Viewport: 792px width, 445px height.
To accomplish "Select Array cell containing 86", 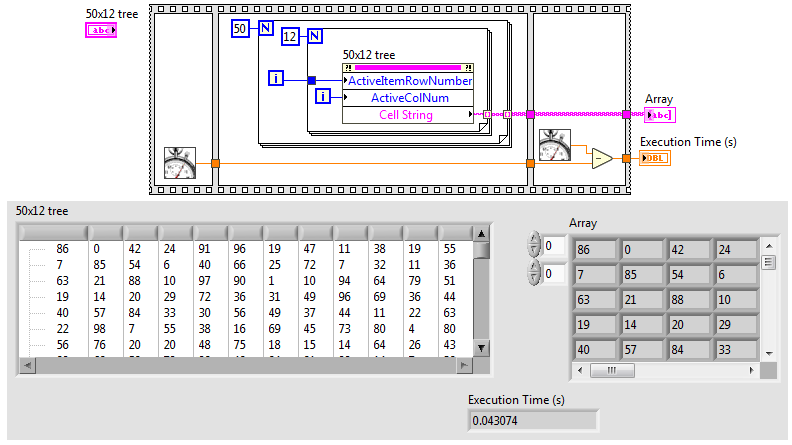I will click(x=595, y=250).
